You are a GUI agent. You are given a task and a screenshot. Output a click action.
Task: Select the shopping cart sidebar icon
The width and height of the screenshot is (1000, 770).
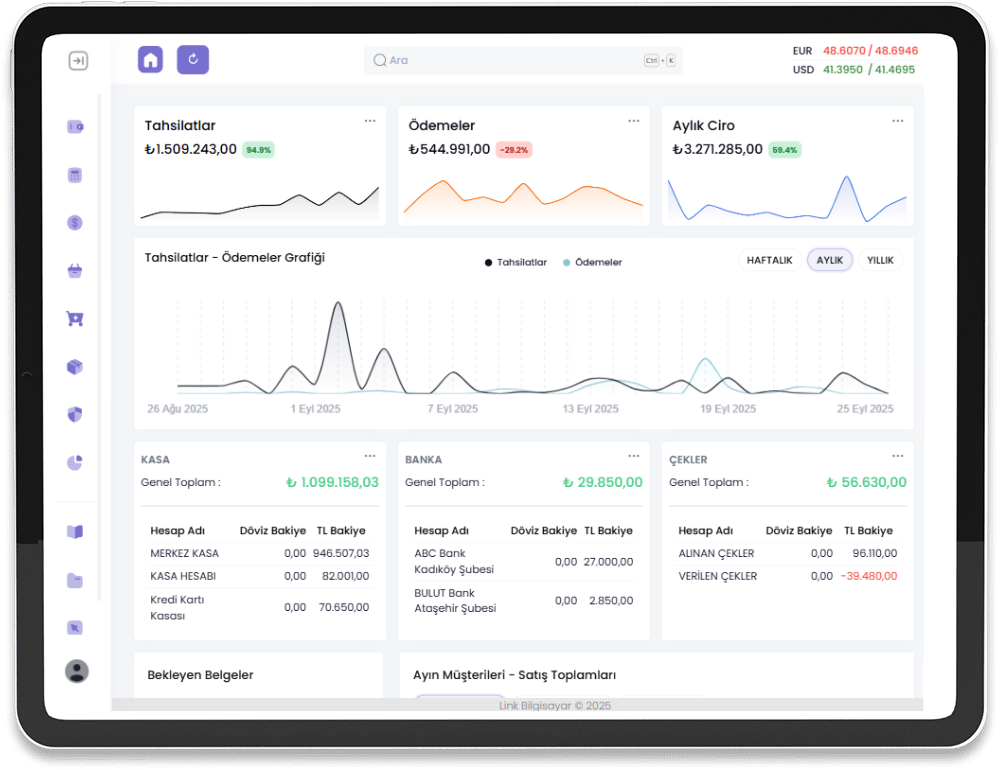click(x=75, y=319)
